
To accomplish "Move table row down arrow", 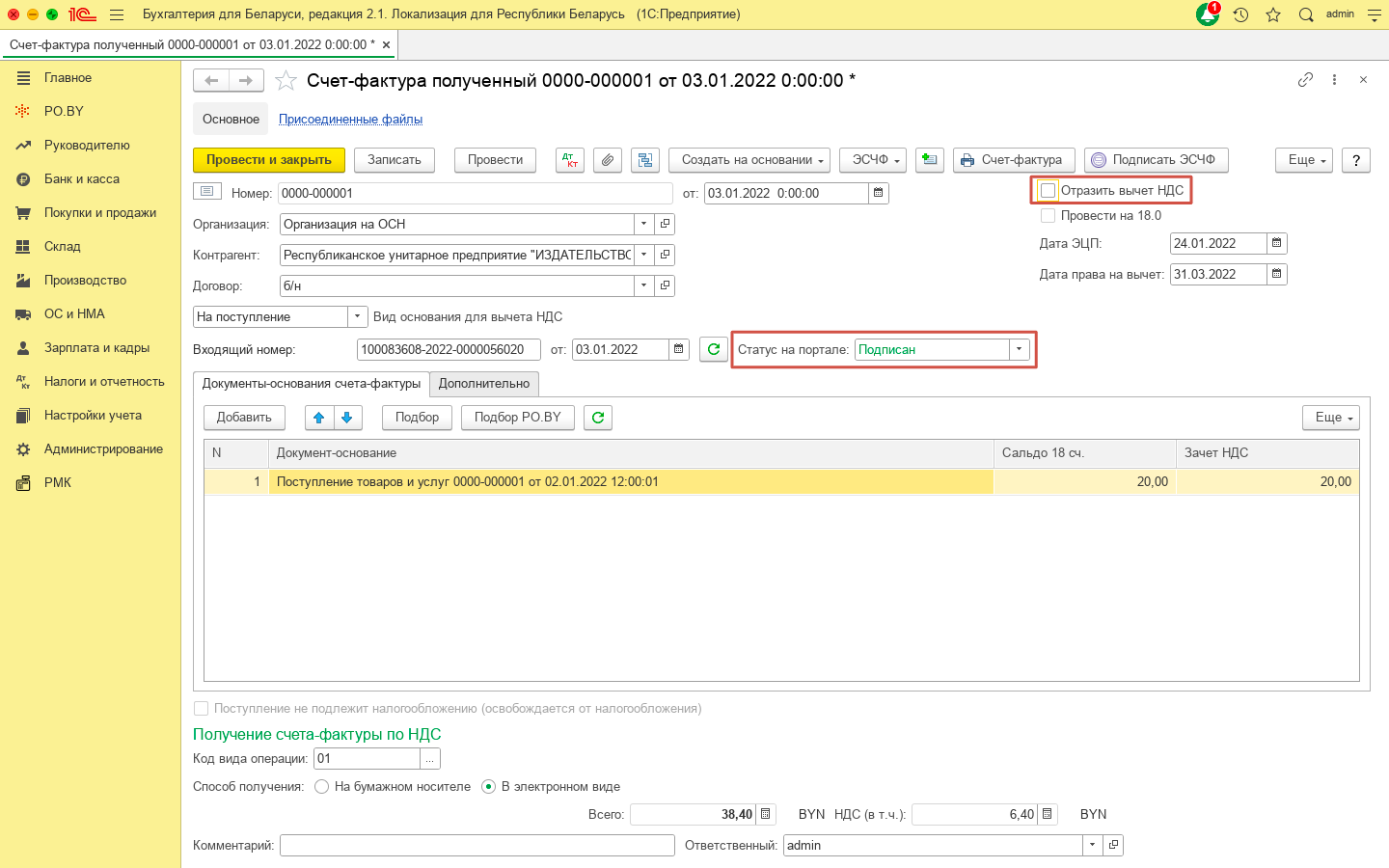I will 347,418.
